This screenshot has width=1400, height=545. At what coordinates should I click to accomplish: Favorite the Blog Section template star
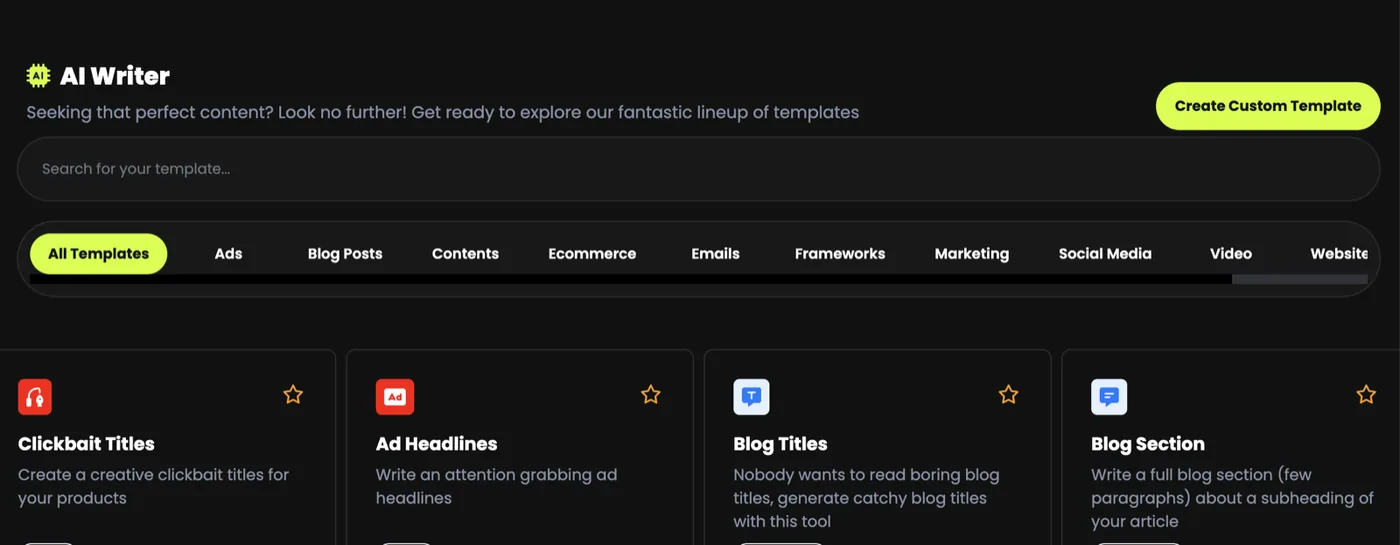pyautogui.click(x=1366, y=394)
